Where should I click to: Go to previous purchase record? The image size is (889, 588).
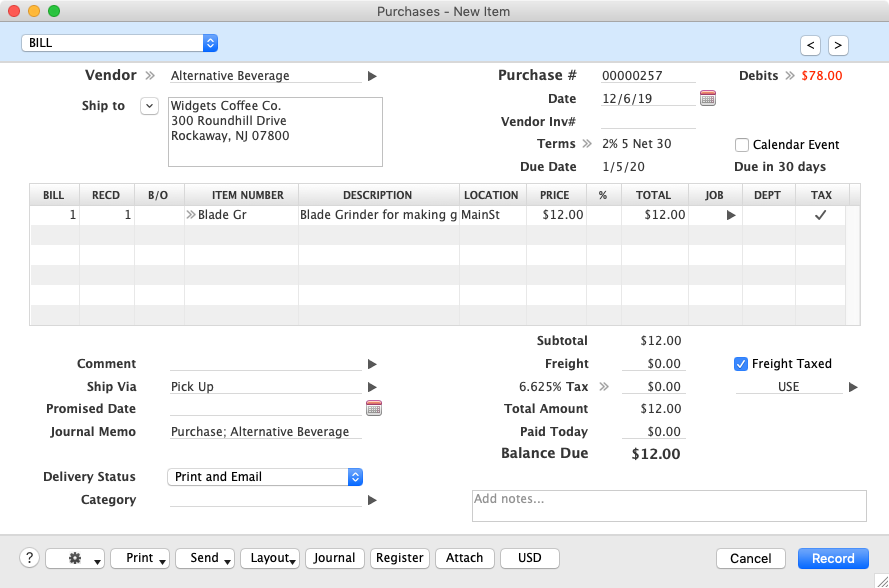811,45
